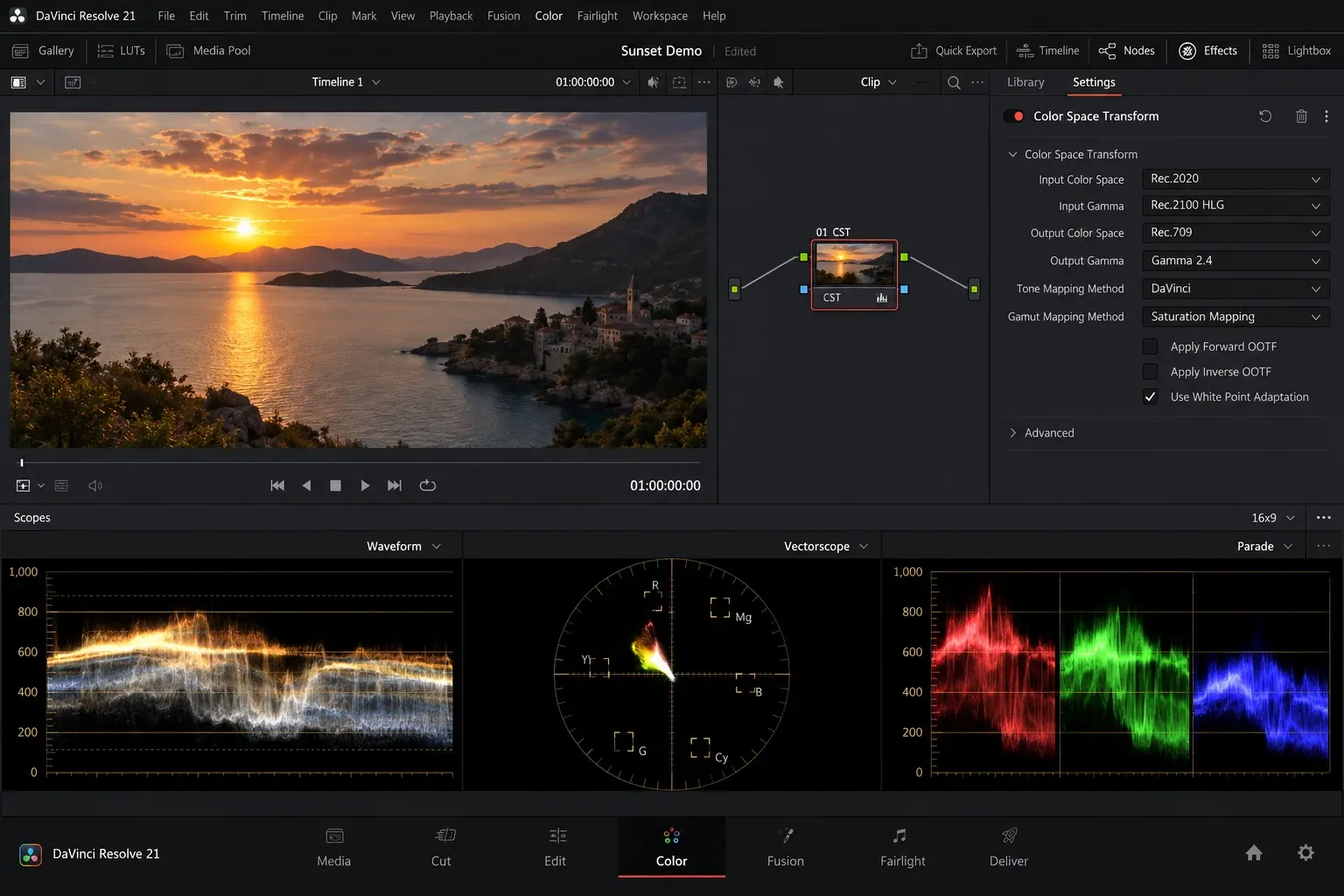Click the viewer mute audio icon
The height and width of the screenshot is (896, 1344).
click(653, 82)
